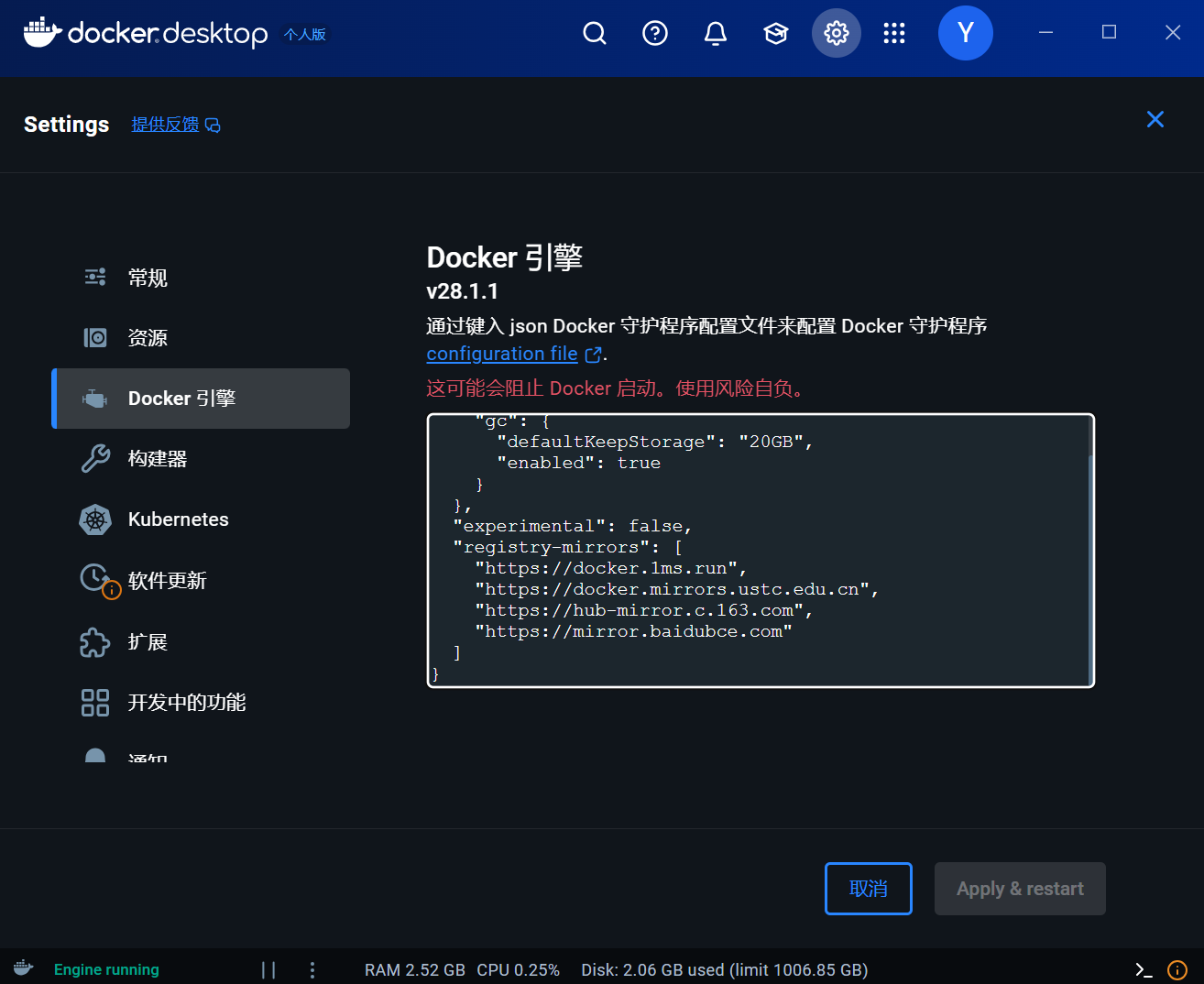The width and height of the screenshot is (1204, 984).
Task: Click the 常规 sliders icon
Action: click(x=95, y=278)
